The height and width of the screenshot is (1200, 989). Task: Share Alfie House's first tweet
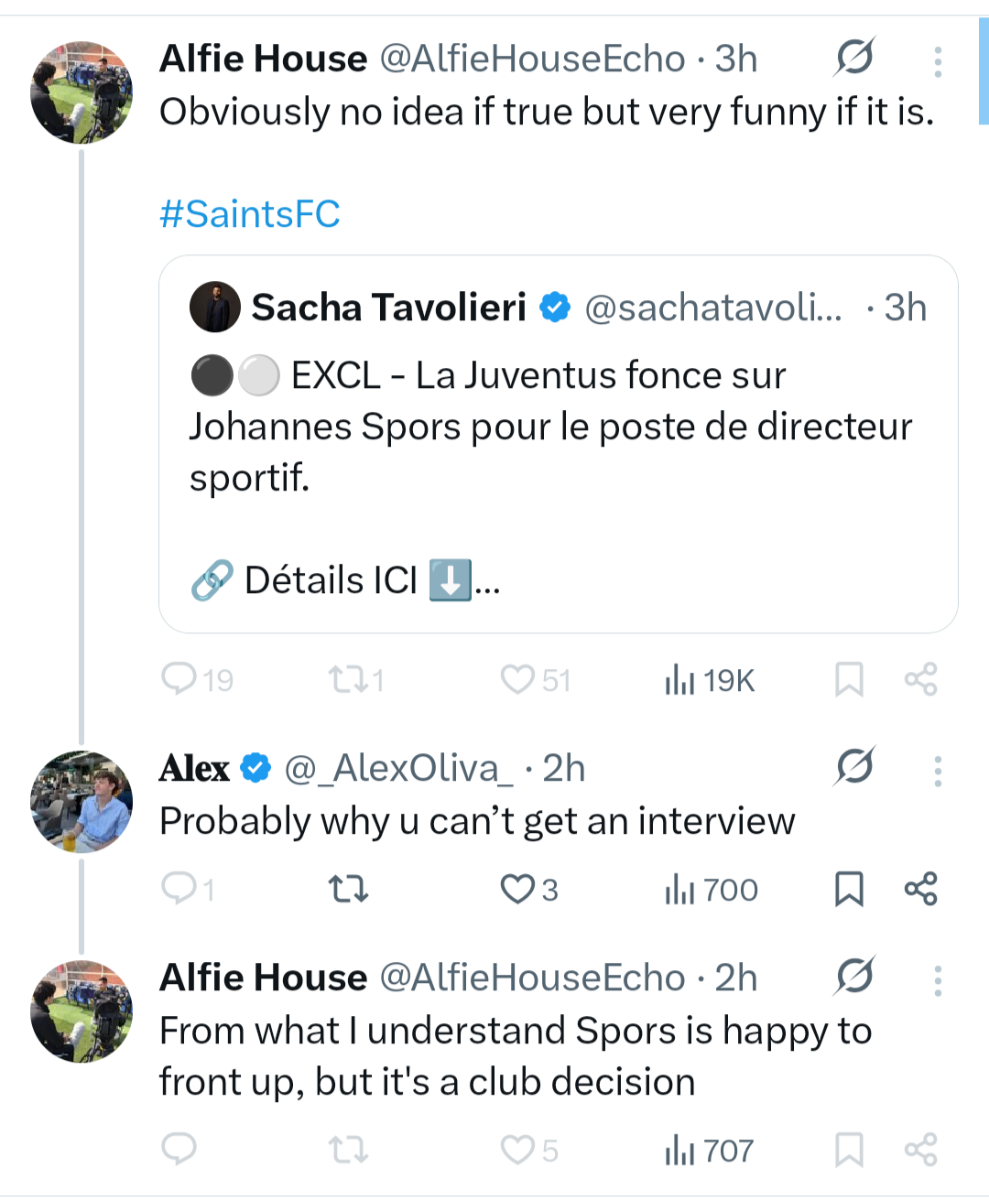[920, 681]
